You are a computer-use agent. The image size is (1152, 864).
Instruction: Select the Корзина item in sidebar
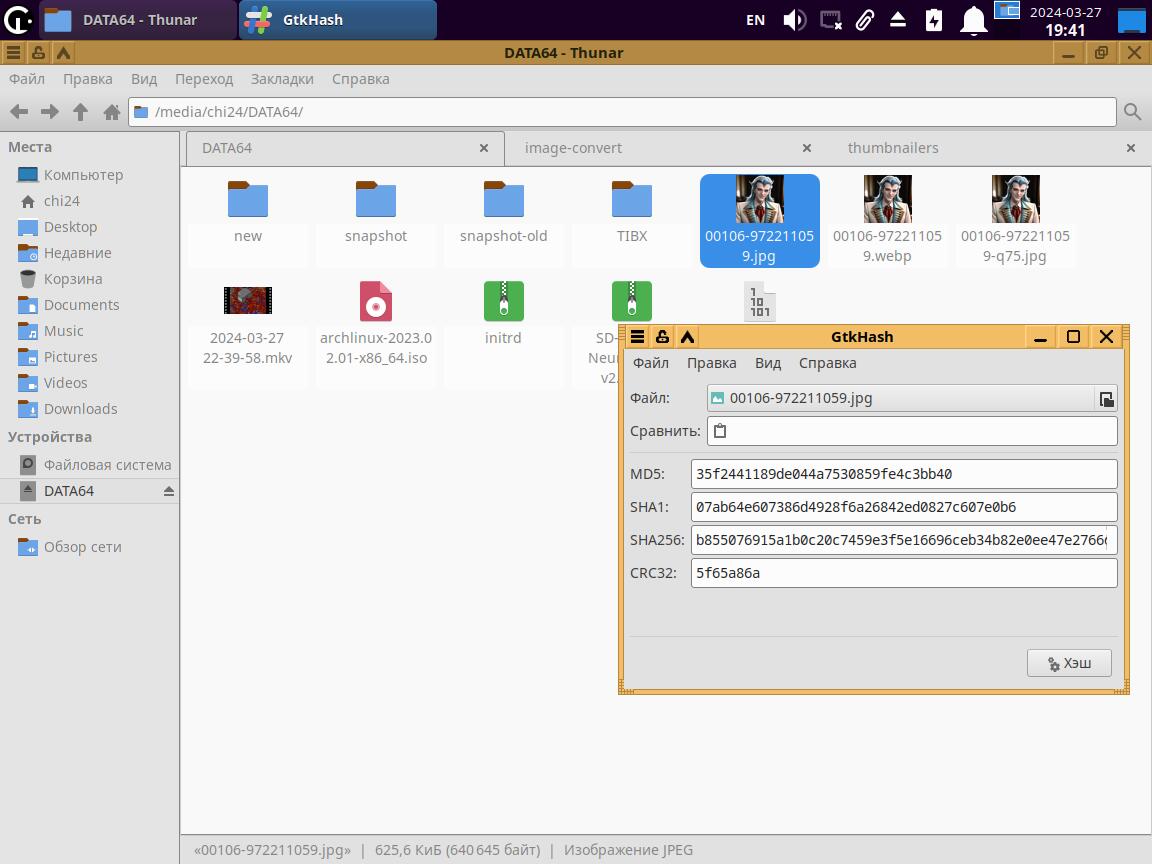coord(72,279)
